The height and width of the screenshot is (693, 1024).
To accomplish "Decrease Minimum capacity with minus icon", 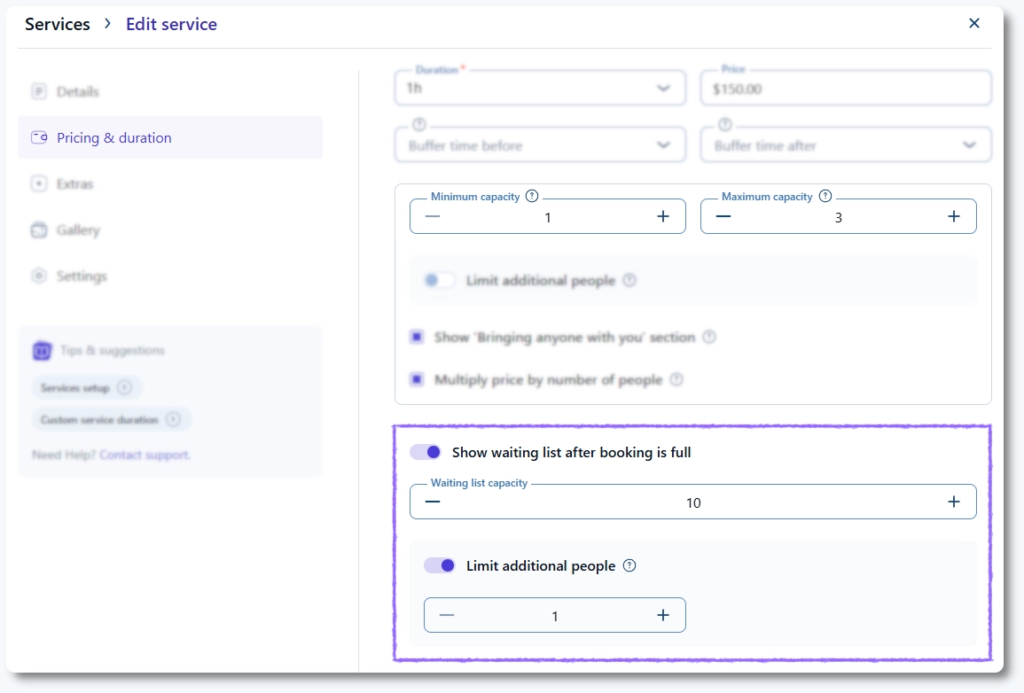I will point(433,217).
